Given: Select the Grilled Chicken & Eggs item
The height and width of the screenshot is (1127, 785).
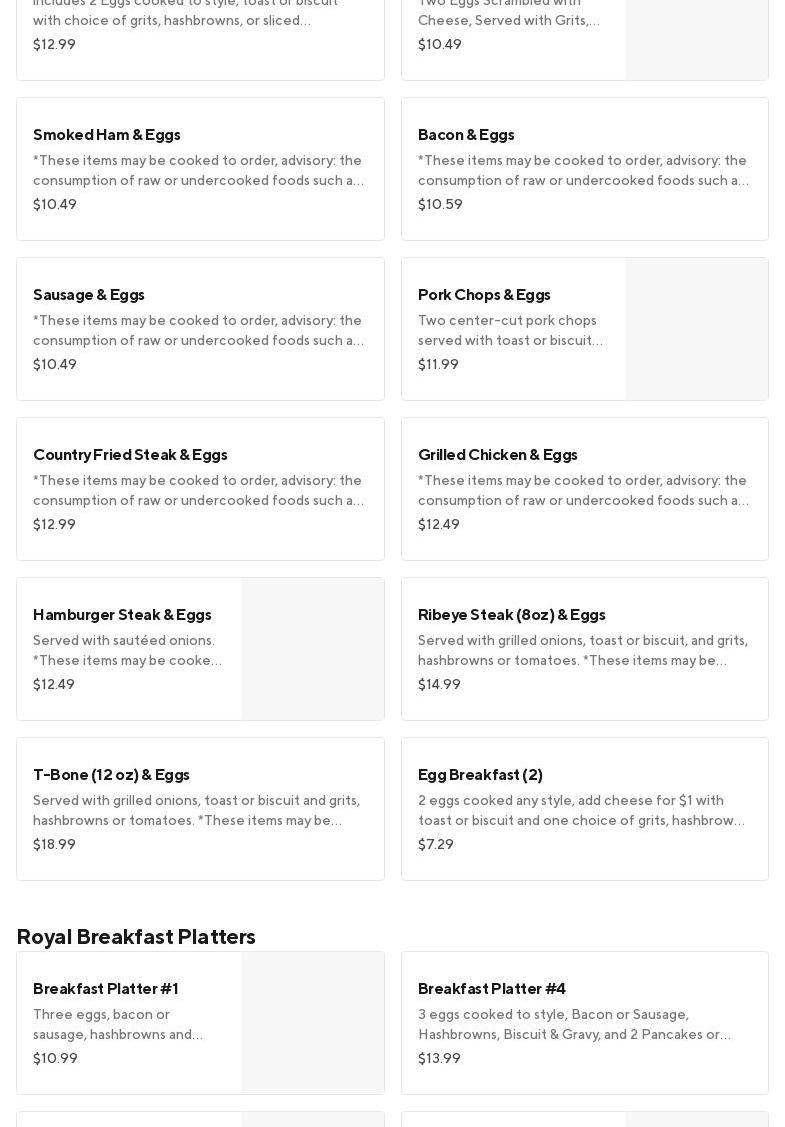Looking at the screenshot, I should 584,488.
